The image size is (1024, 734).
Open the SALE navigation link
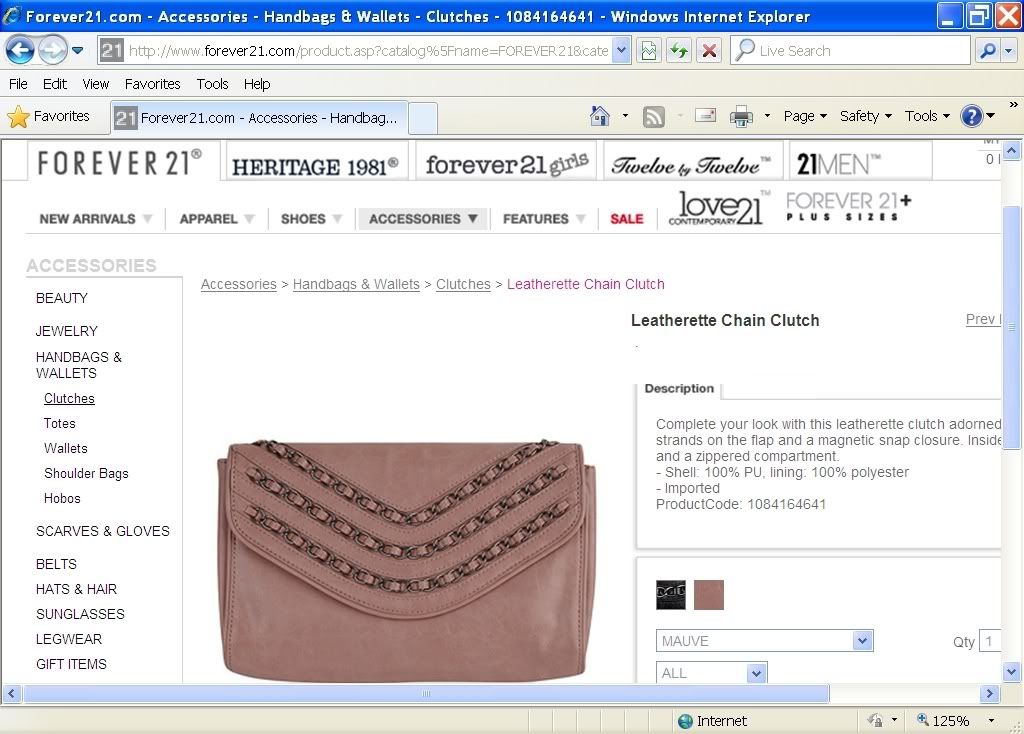[627, 219]
